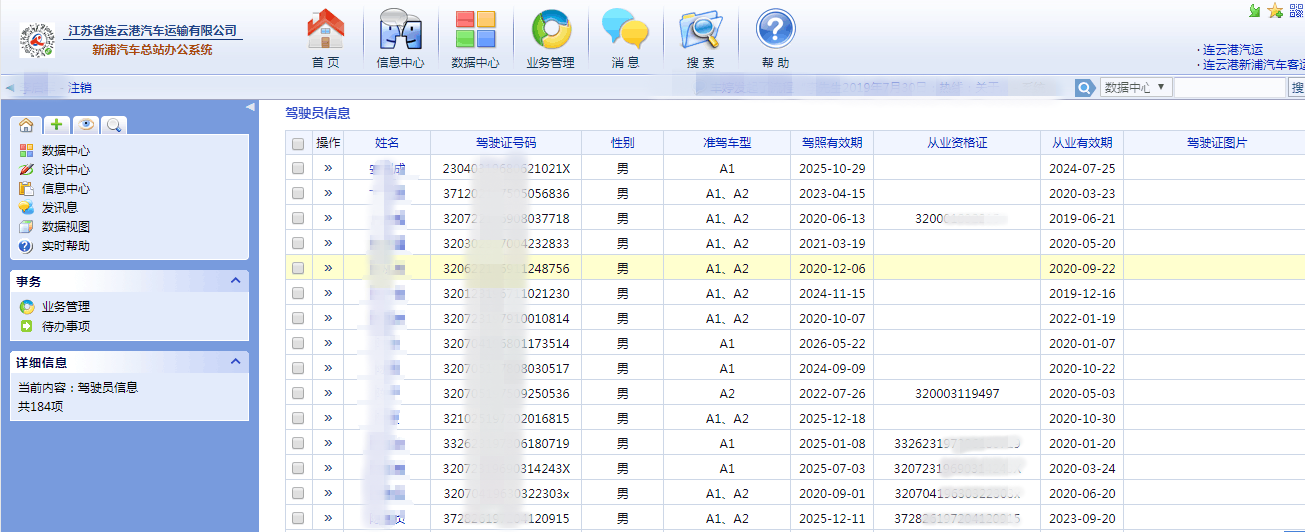Sort by 驾照有效期 column header
This screenshot has height=532, width=1305.
831,143
